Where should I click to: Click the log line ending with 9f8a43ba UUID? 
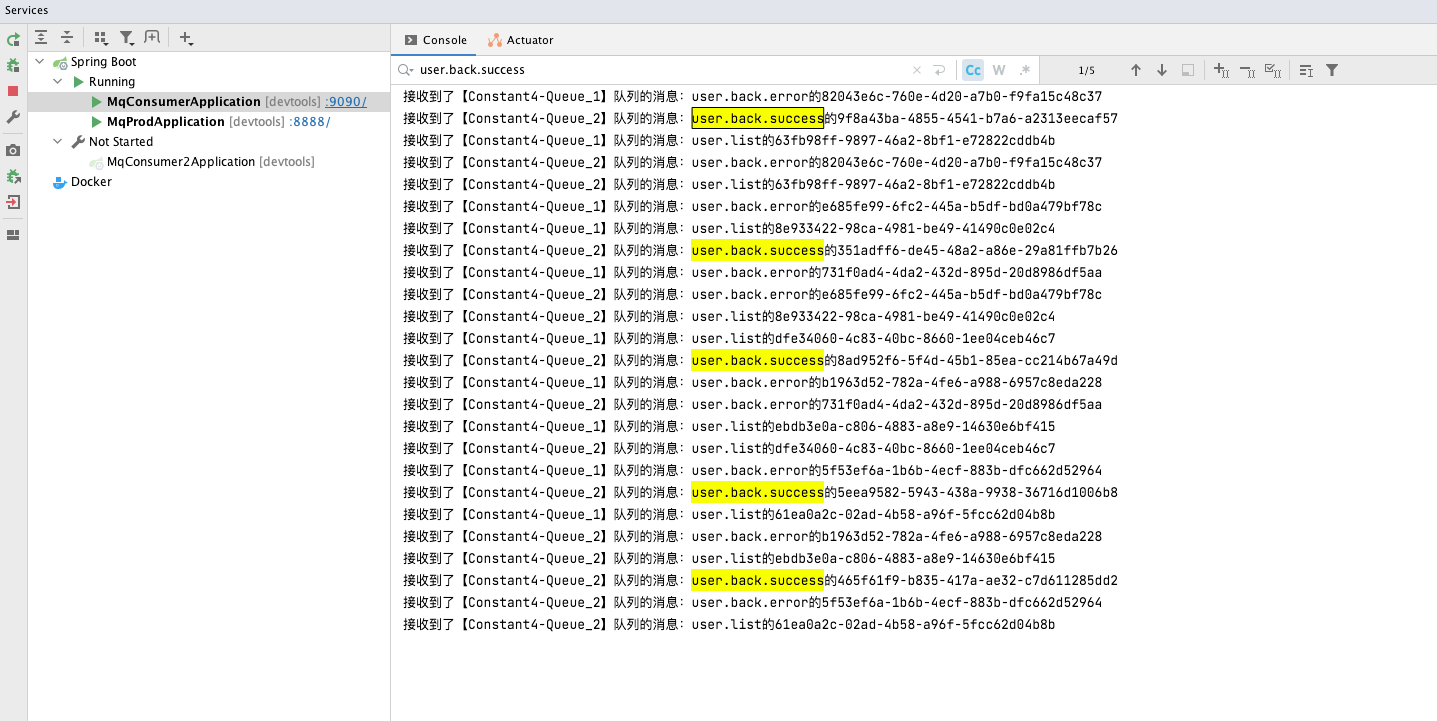761,118
